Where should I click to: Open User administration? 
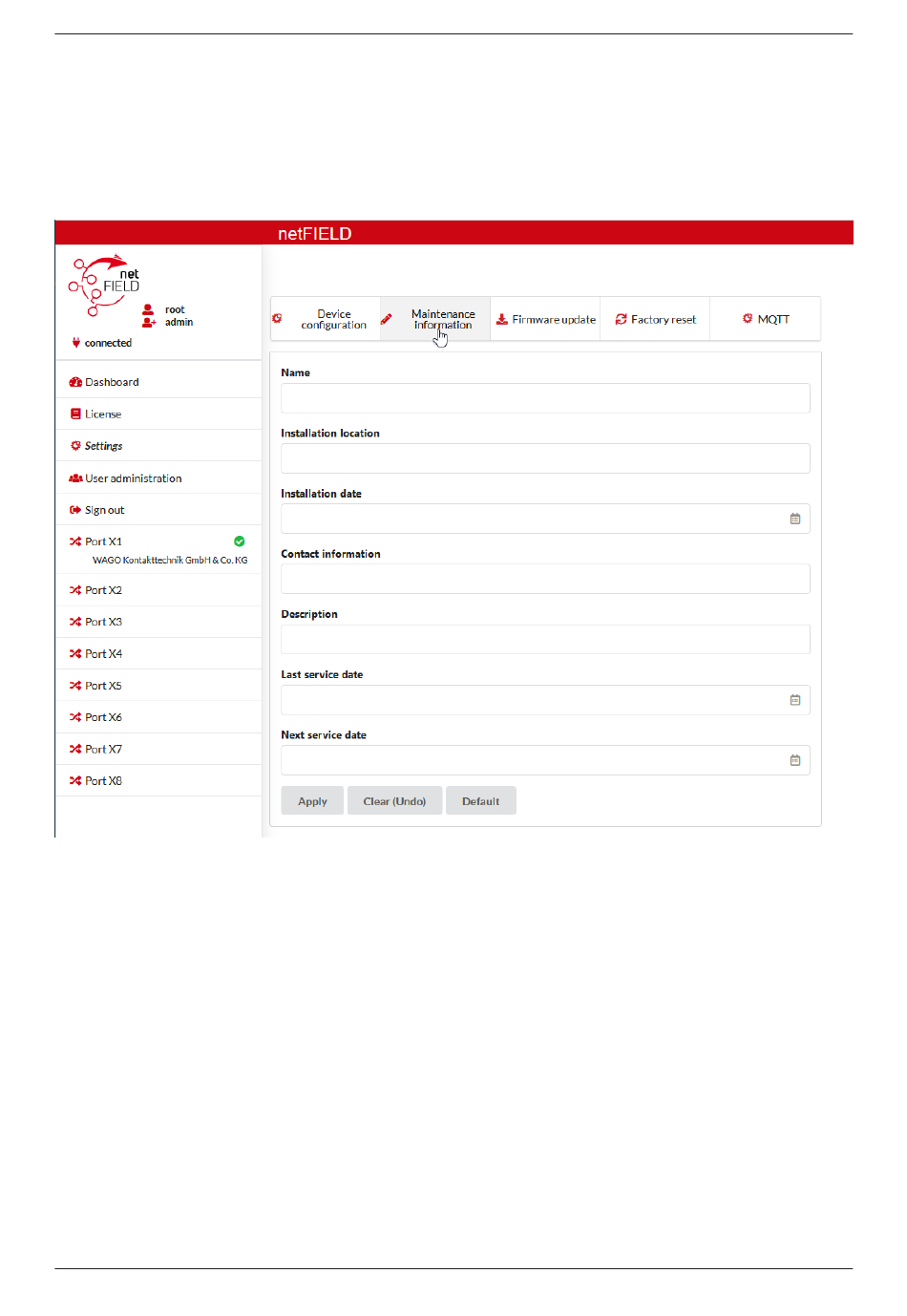click(x=158, y=478)
